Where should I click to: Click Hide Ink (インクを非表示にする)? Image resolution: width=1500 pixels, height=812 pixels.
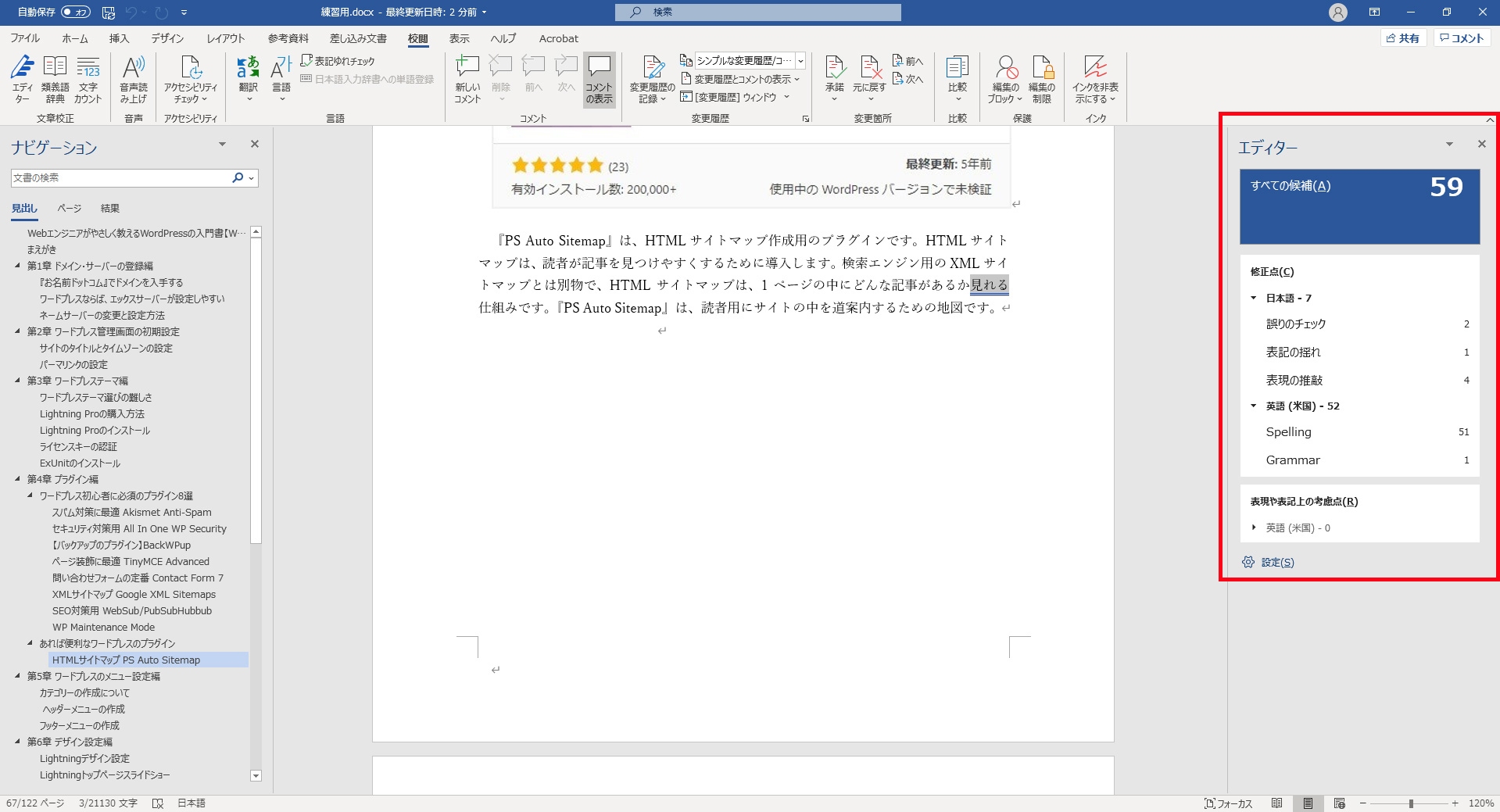pyautogui.click(x=1095, y=79)
